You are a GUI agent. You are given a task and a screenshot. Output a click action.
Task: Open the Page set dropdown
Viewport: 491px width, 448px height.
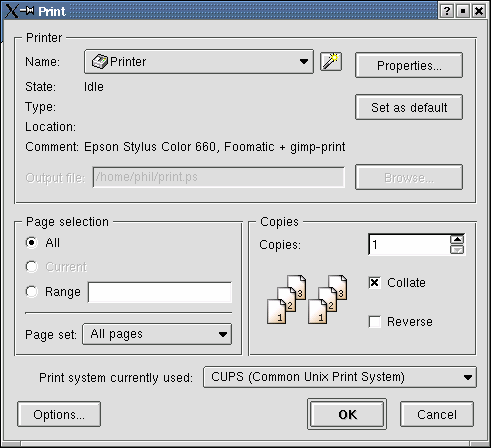(157, 334)
